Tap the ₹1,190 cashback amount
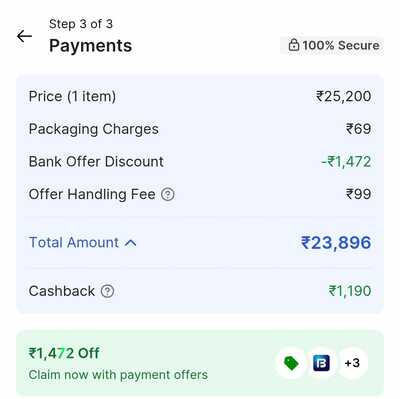 [350, 291]
